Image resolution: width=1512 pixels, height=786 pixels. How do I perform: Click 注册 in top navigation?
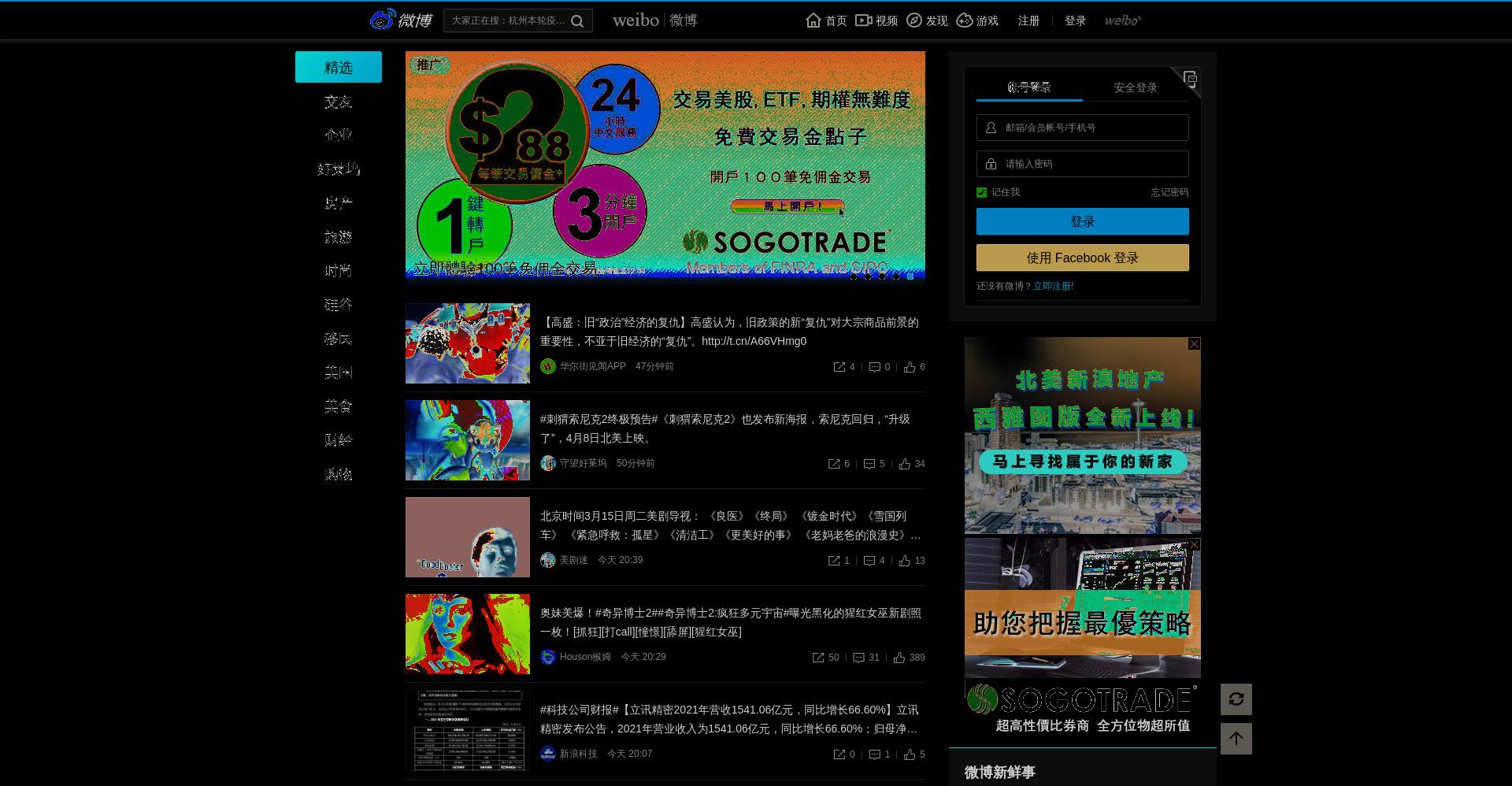coord(1028,20)
